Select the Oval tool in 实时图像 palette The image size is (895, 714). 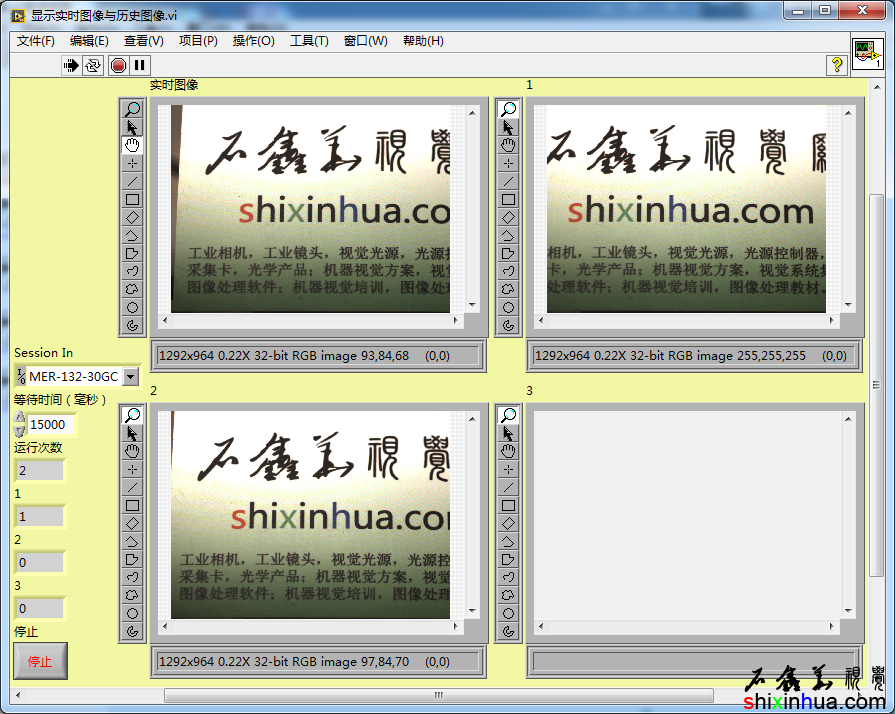click(x=132, y=307)
